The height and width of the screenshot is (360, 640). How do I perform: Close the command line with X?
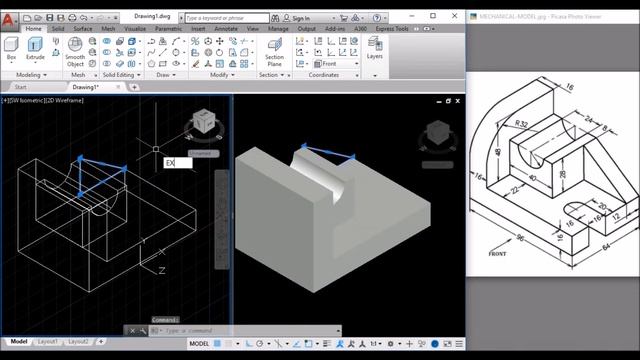(132, 331)
